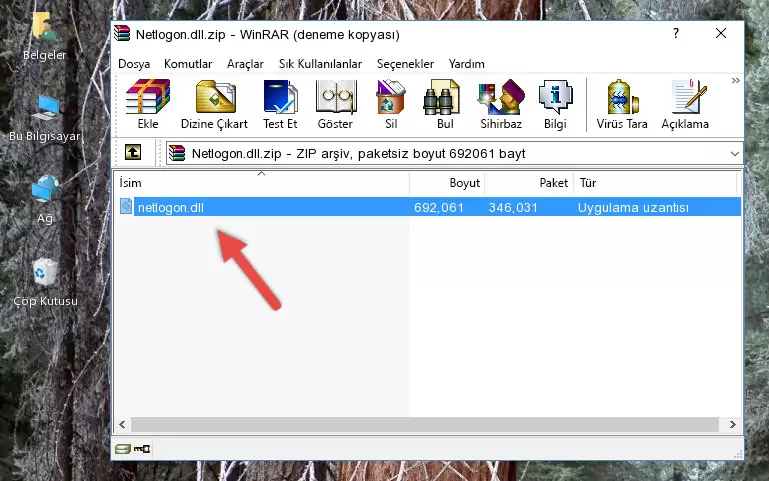Sort by Boyut column header
769x481 pixels.
[x=447, y=183]
